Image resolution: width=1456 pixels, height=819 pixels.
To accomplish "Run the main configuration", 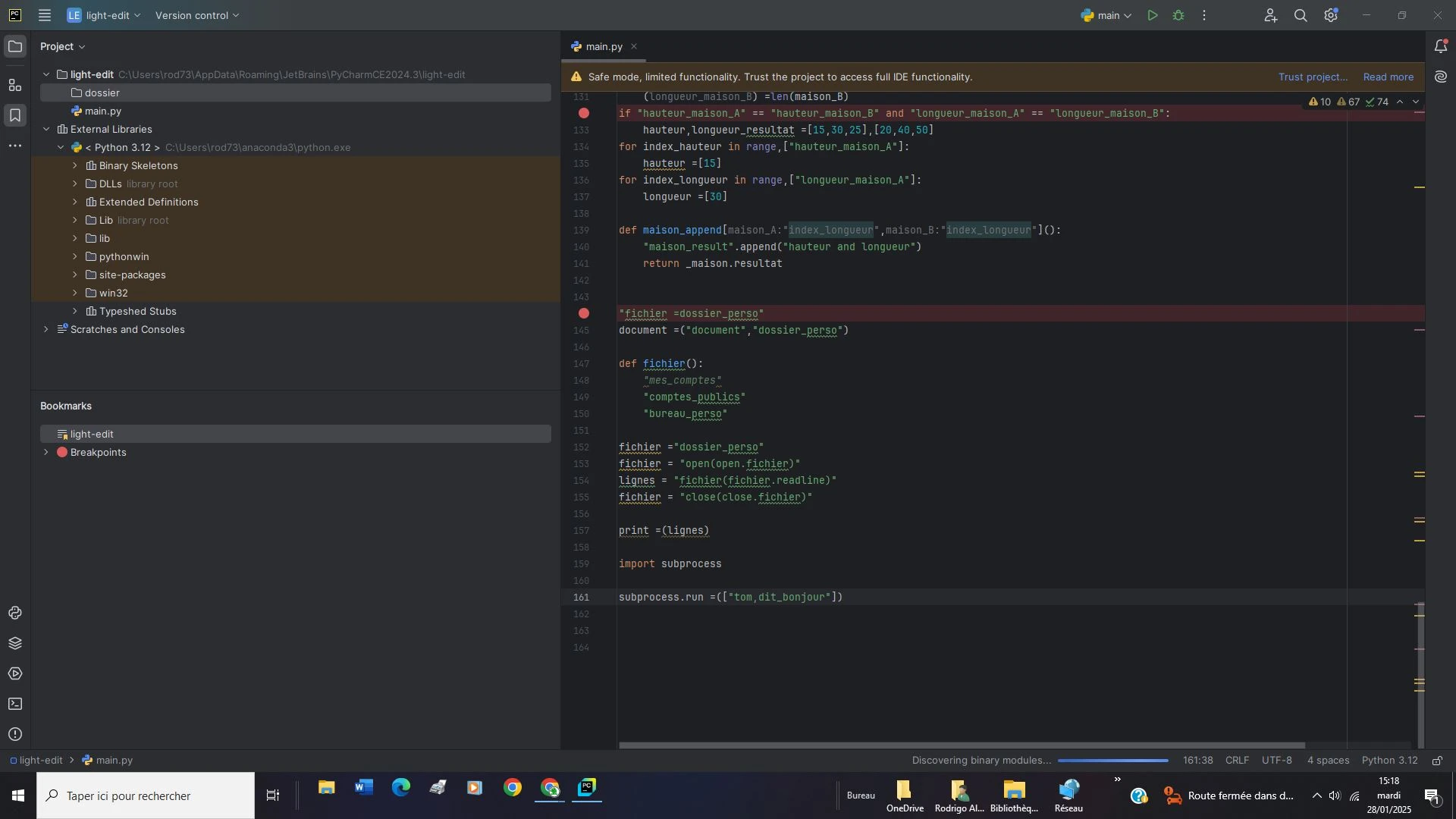I will [1152, 15].
